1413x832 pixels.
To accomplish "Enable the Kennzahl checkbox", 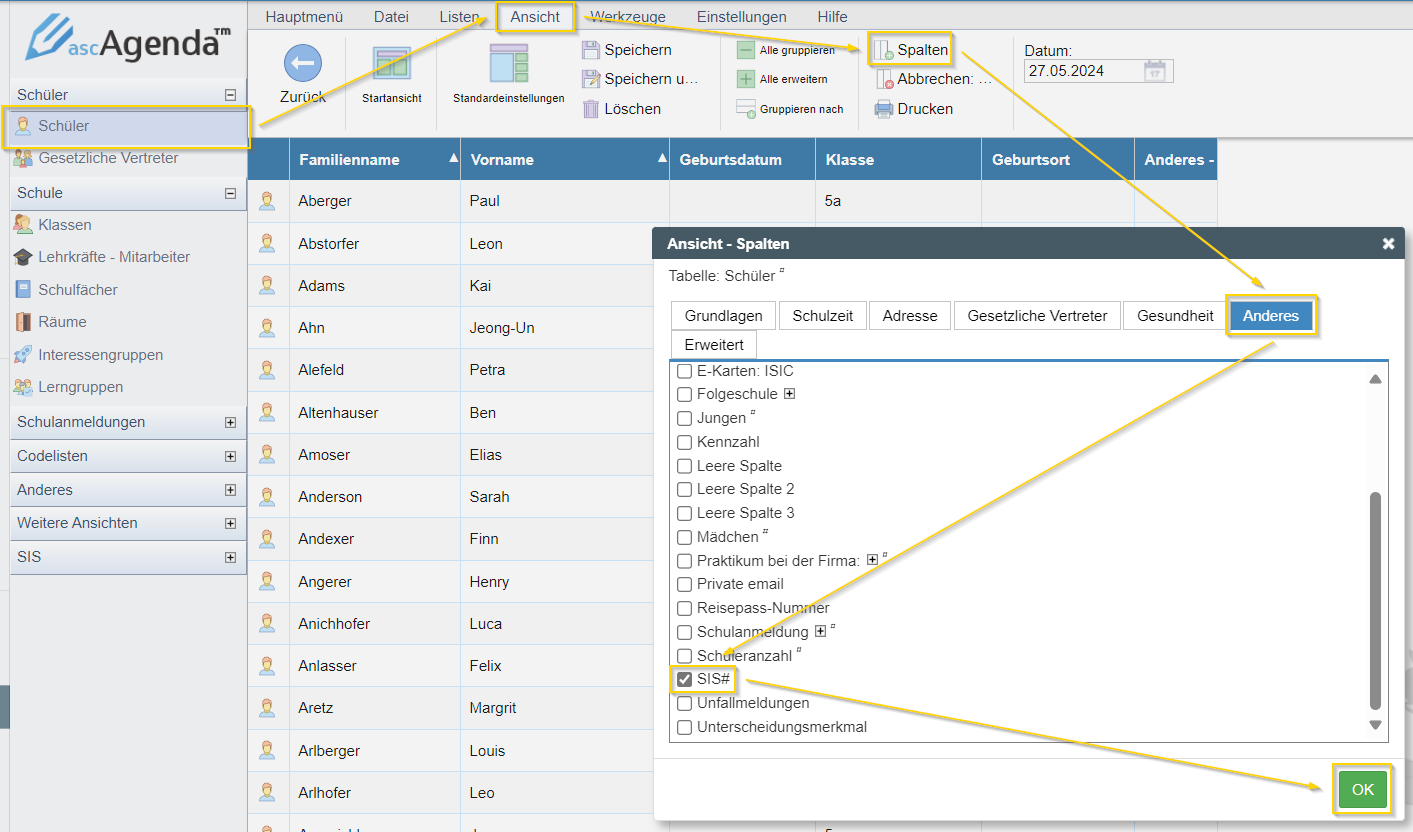I will [x=685, y=442].
